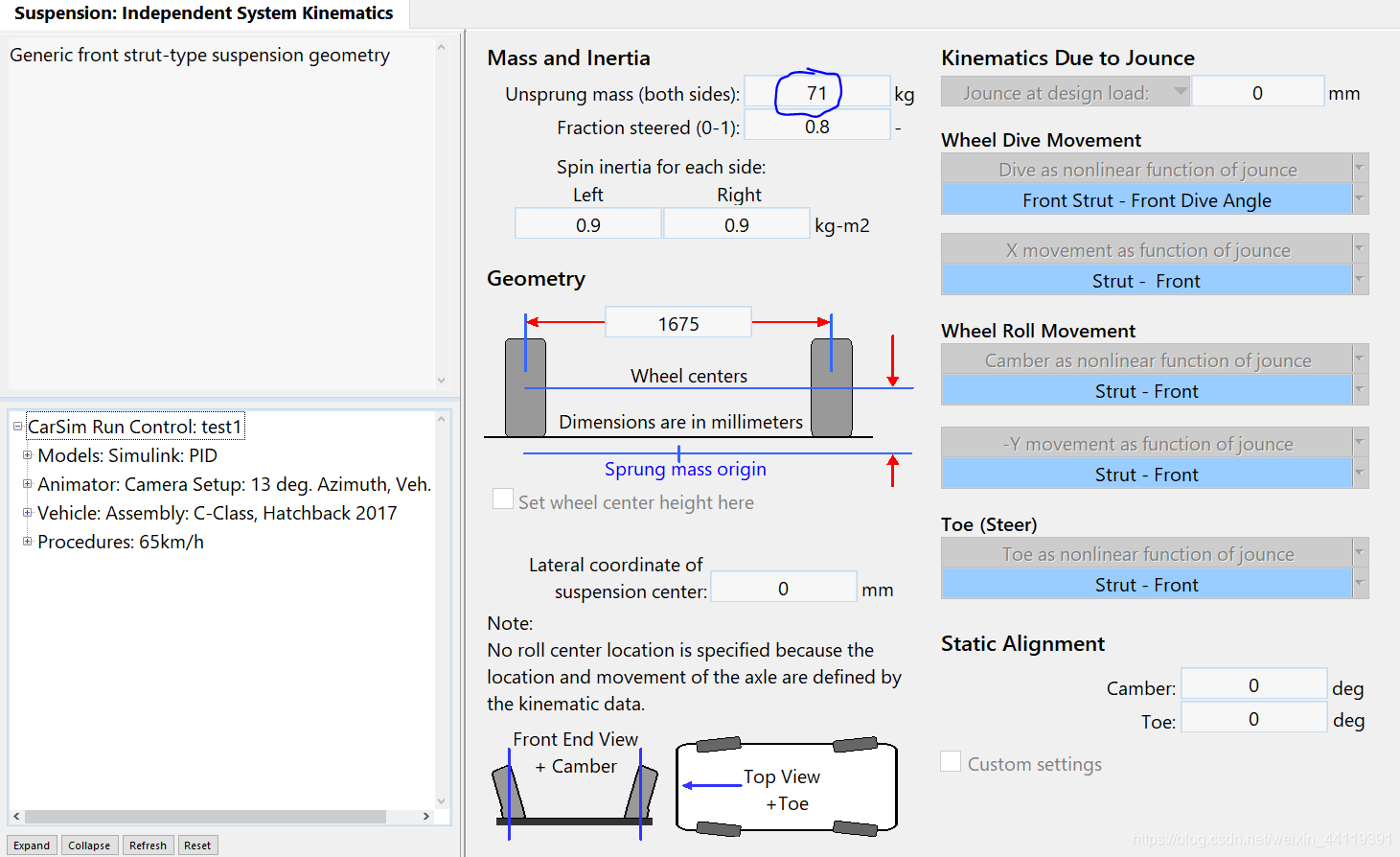Open the Strut - Front toe dataset

click(1147, 584)
